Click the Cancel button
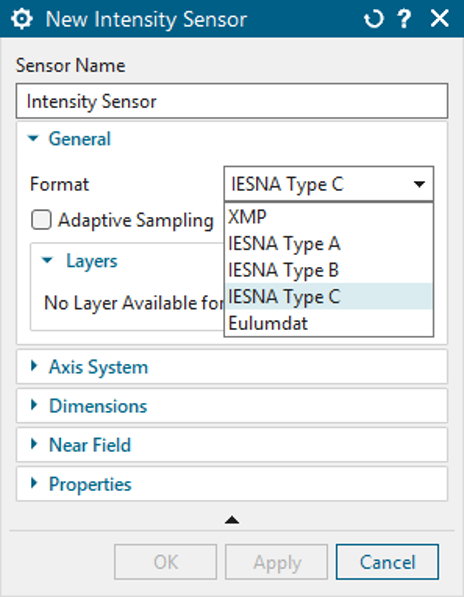Viewport: 464px width, 597px height. click(387, 562)
